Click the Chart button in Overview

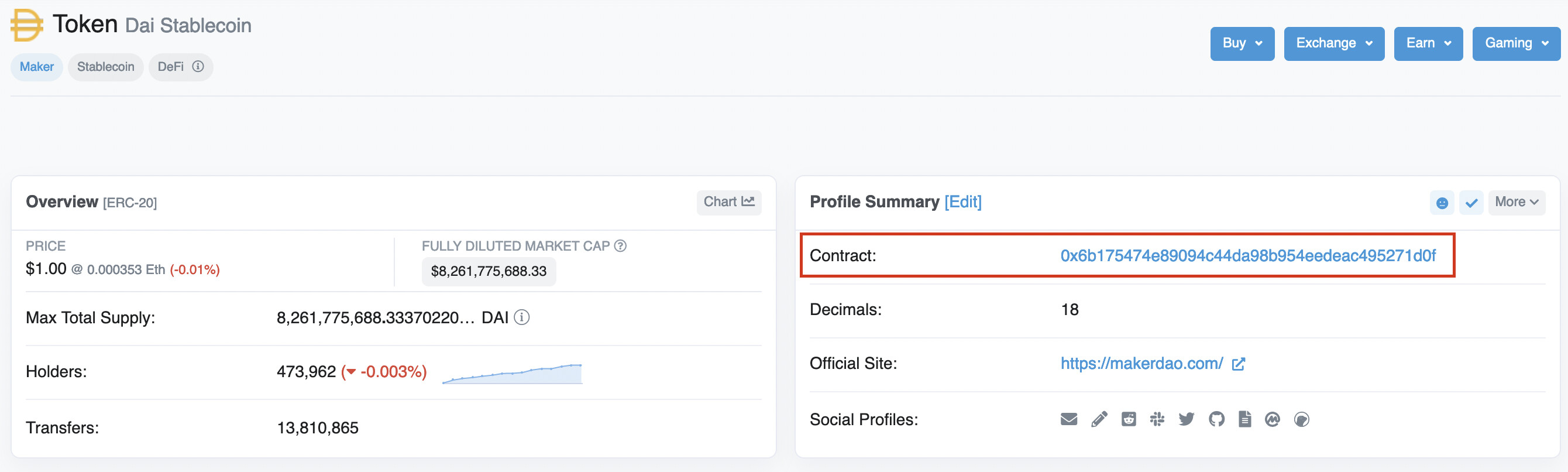coord(728,202)
